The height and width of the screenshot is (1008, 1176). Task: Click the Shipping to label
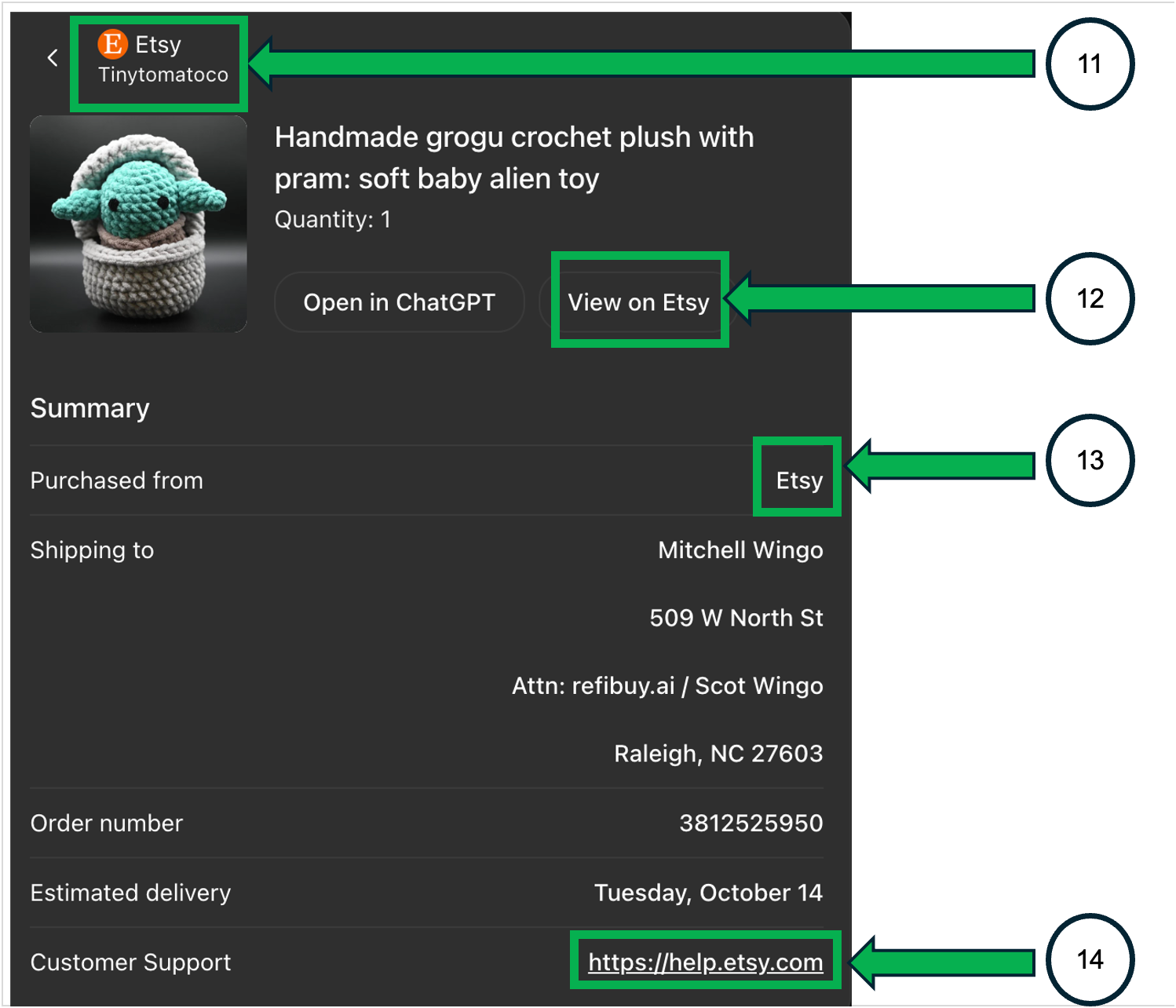93,550
